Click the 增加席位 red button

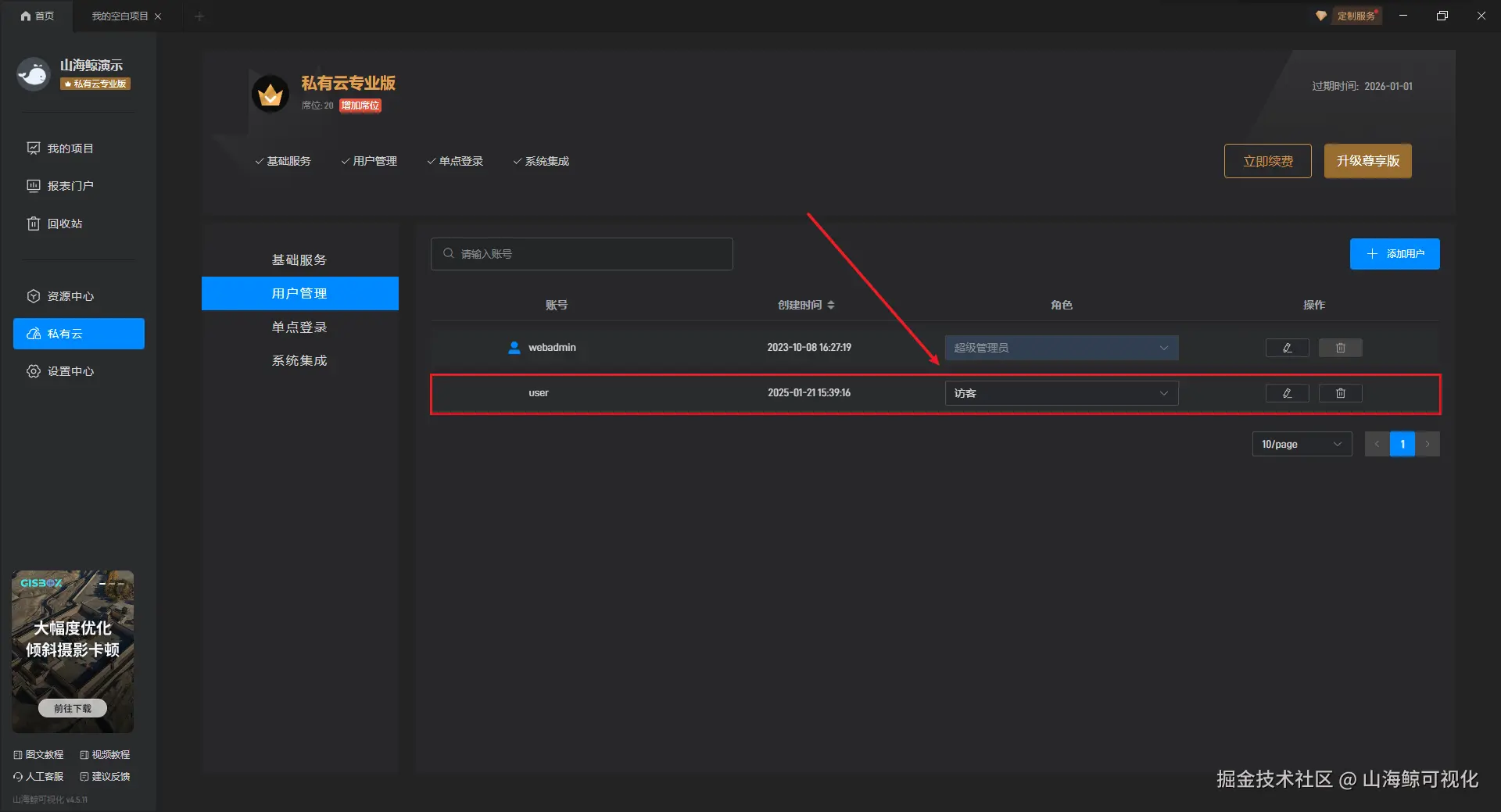pyautogui.click(x=360, y=106)
